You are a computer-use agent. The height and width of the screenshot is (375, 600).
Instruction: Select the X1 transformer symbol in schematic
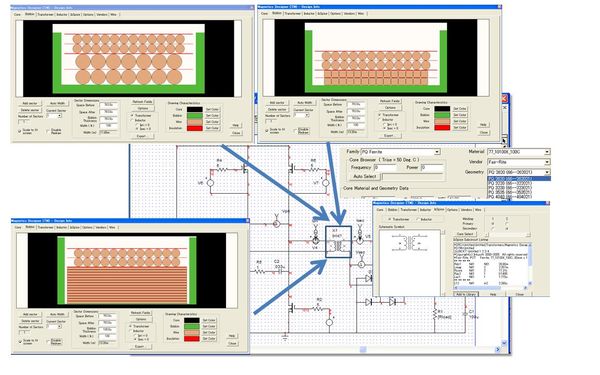(338, 243)
